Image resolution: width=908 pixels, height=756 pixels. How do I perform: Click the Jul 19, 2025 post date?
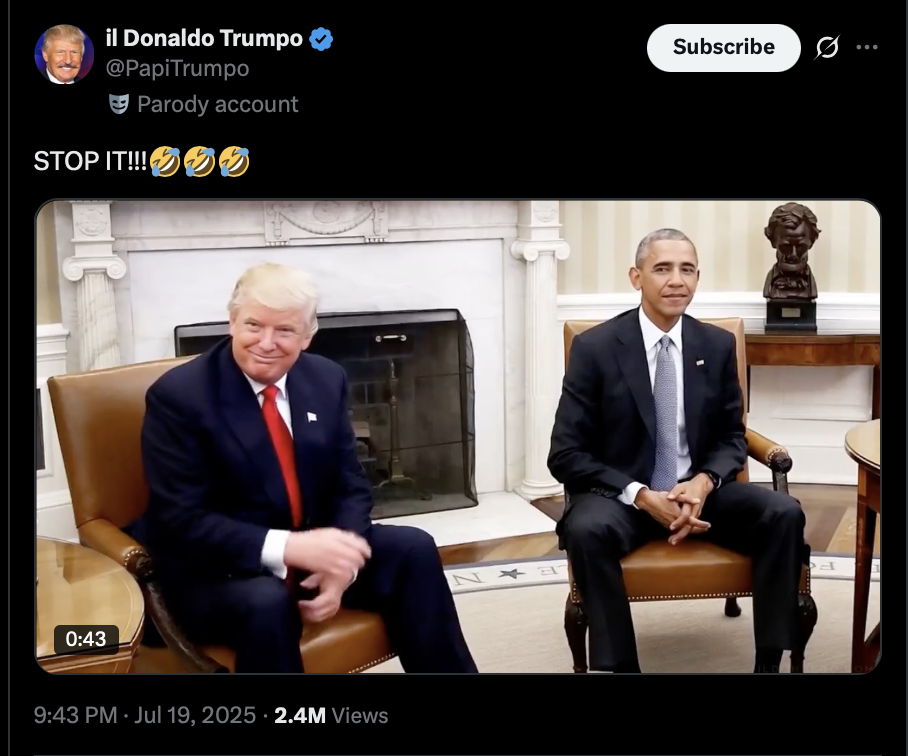(x=195, y=715)
